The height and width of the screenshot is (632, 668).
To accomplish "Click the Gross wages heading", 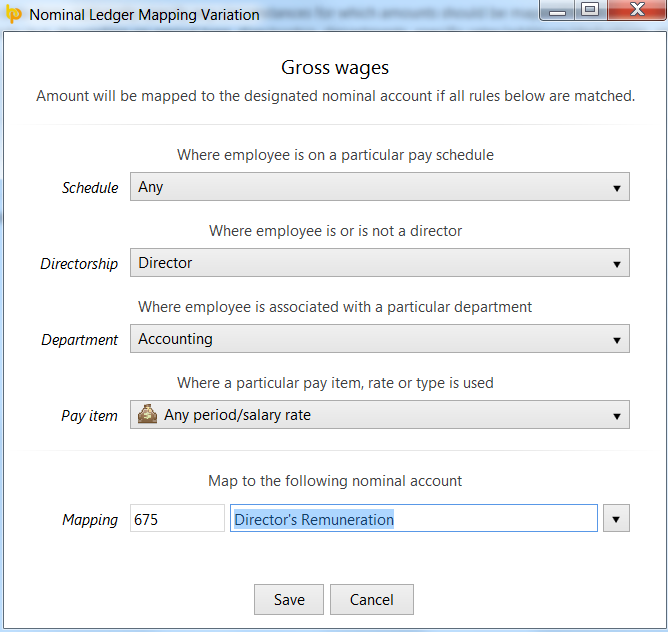I will click(335, 68).
